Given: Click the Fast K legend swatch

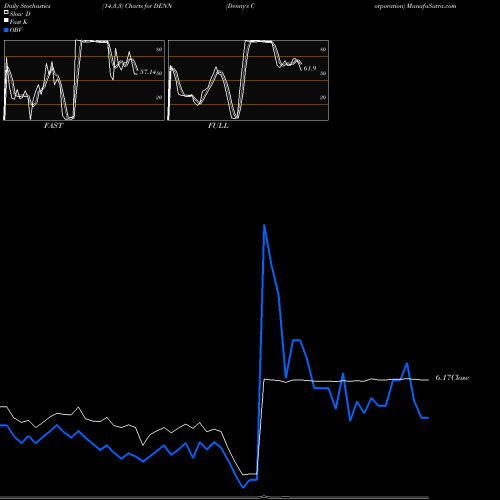Looking at the screenshot, I should pos(6,21).
